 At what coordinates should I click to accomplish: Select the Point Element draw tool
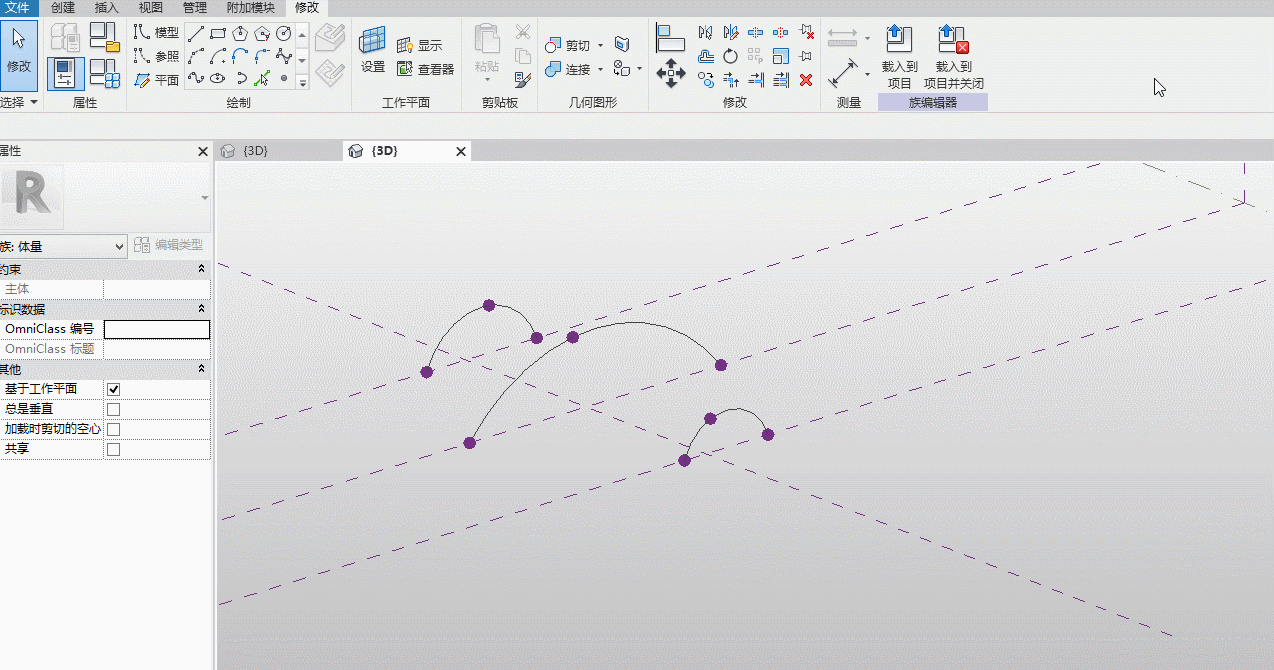click(x=284, y=78)
